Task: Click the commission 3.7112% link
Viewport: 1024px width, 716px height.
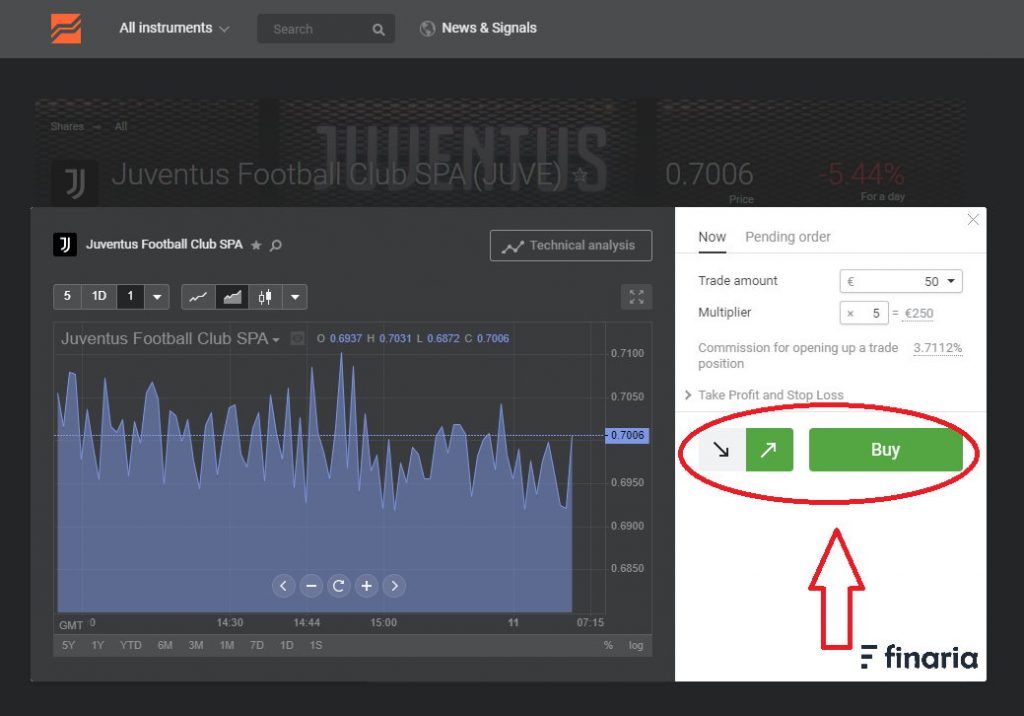Action: (937, 348)
